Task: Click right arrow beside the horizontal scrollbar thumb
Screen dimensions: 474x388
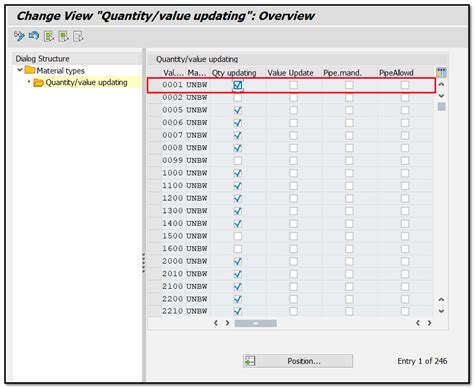Action: point(227,323)
